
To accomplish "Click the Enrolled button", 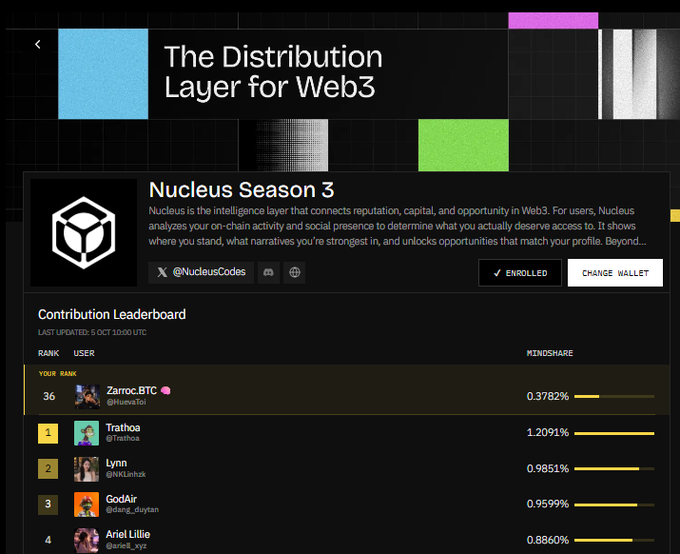I will coord(520,273).
